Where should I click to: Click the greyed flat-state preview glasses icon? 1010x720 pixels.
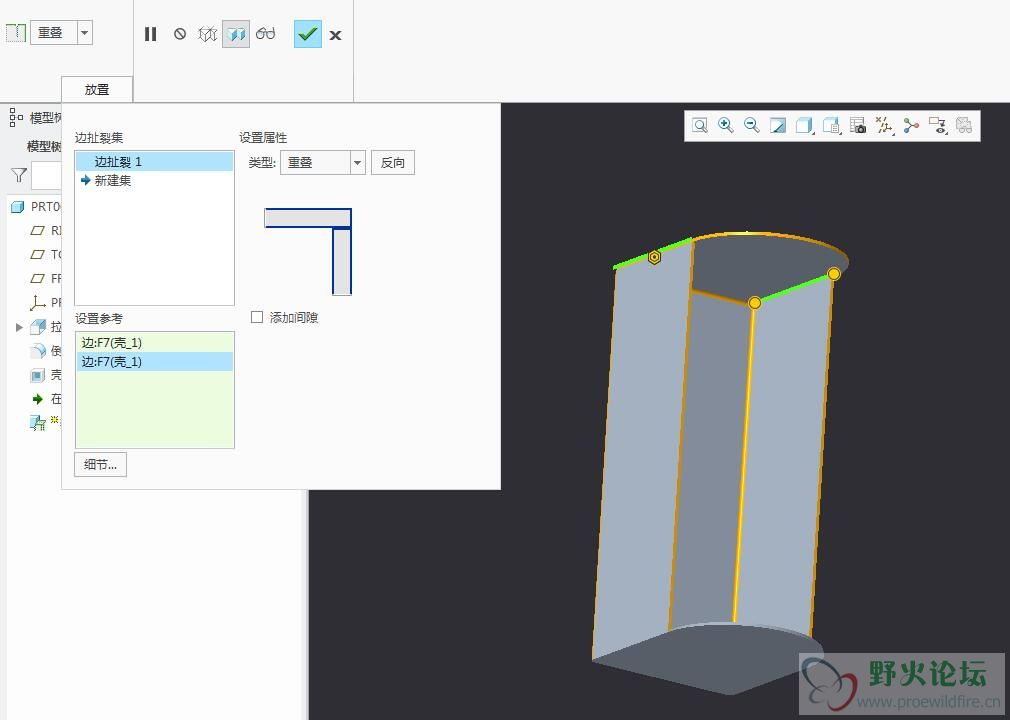(964, 126)
